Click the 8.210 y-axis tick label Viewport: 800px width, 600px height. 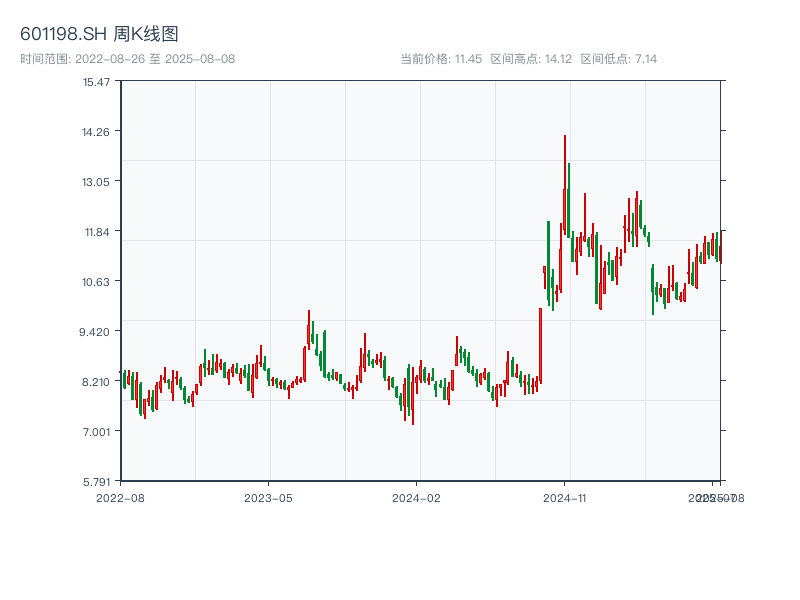96,381
